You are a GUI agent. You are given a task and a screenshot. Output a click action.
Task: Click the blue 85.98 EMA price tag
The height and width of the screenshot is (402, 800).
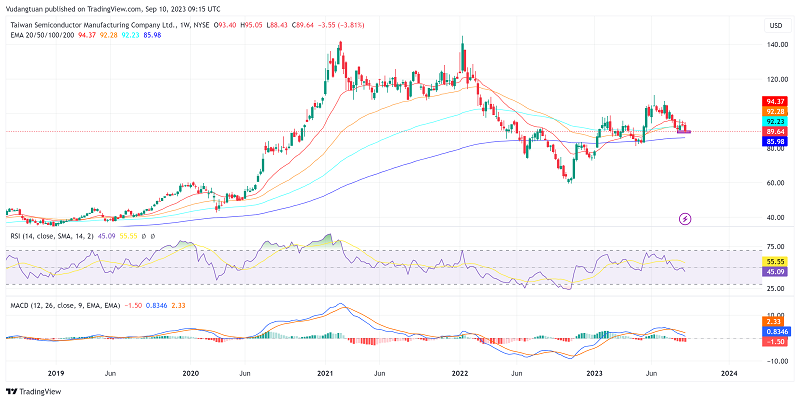coord(773,142)
